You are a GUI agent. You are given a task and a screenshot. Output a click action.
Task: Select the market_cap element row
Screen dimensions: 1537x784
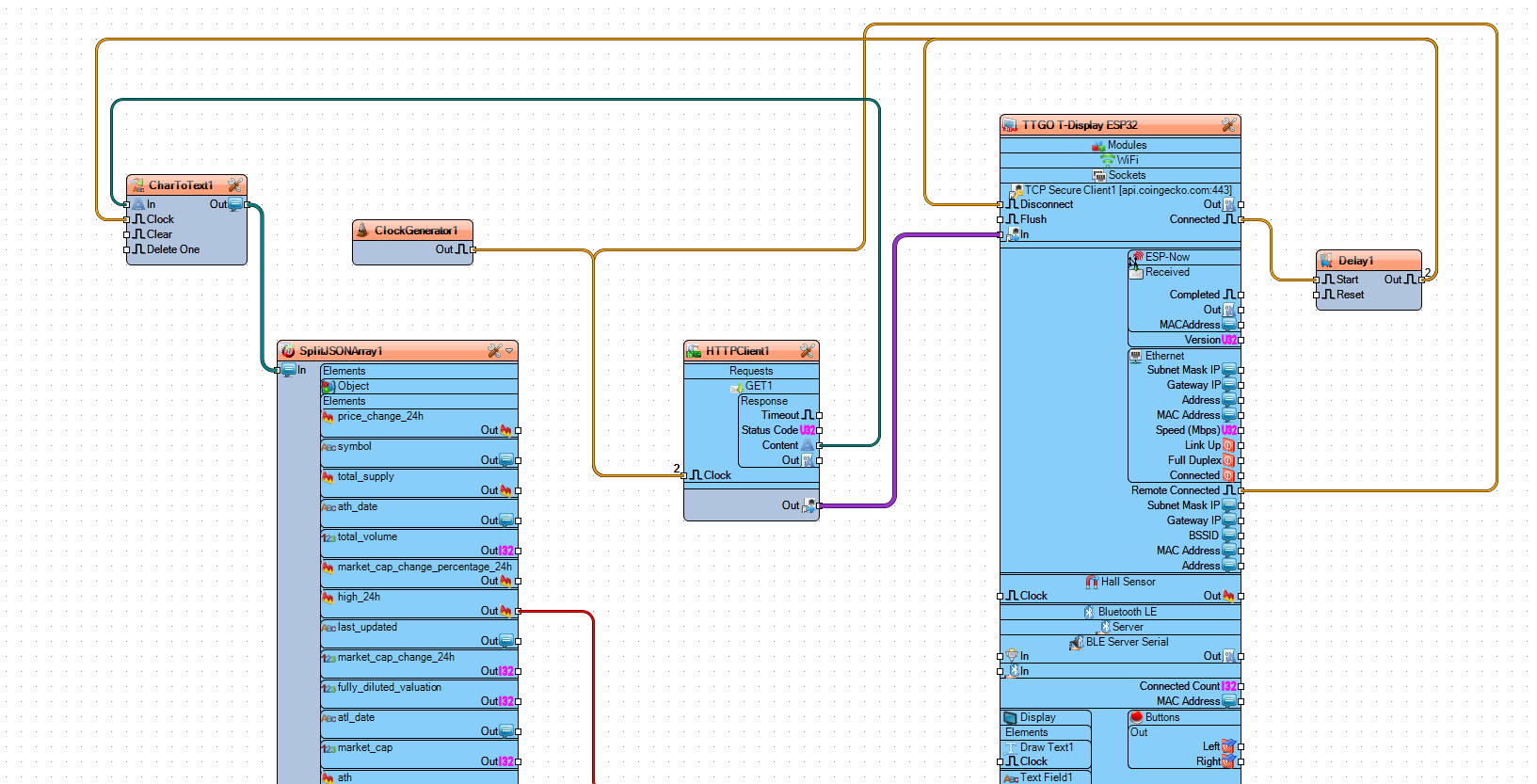click(420, 755)
